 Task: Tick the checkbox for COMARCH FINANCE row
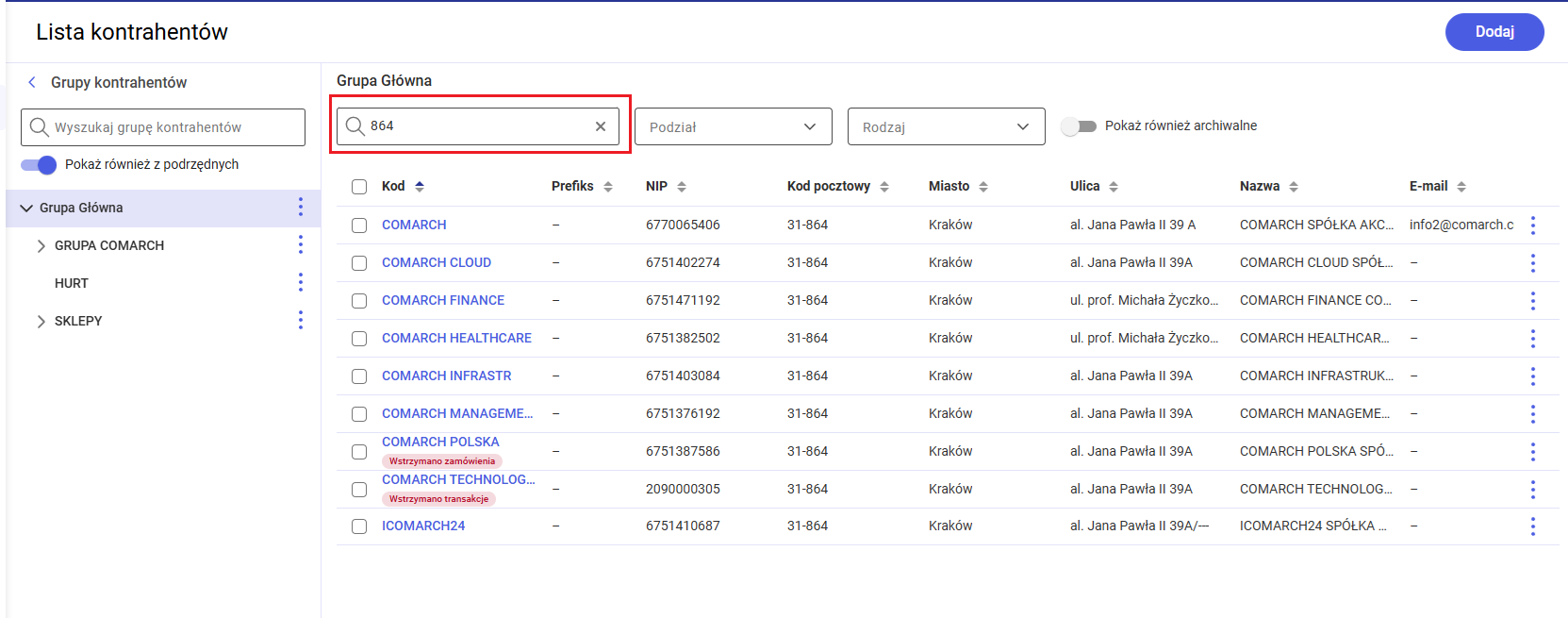(359, 301)
